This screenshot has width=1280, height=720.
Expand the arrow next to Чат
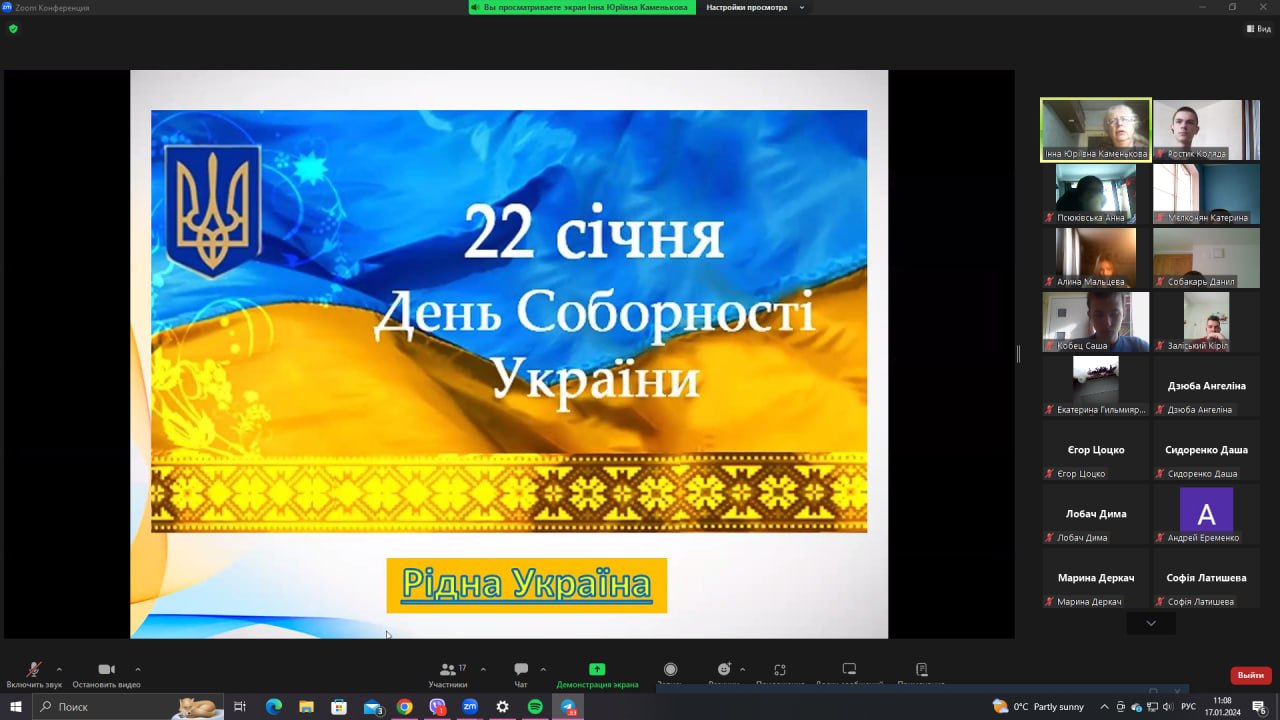click(x=543, y=669)
